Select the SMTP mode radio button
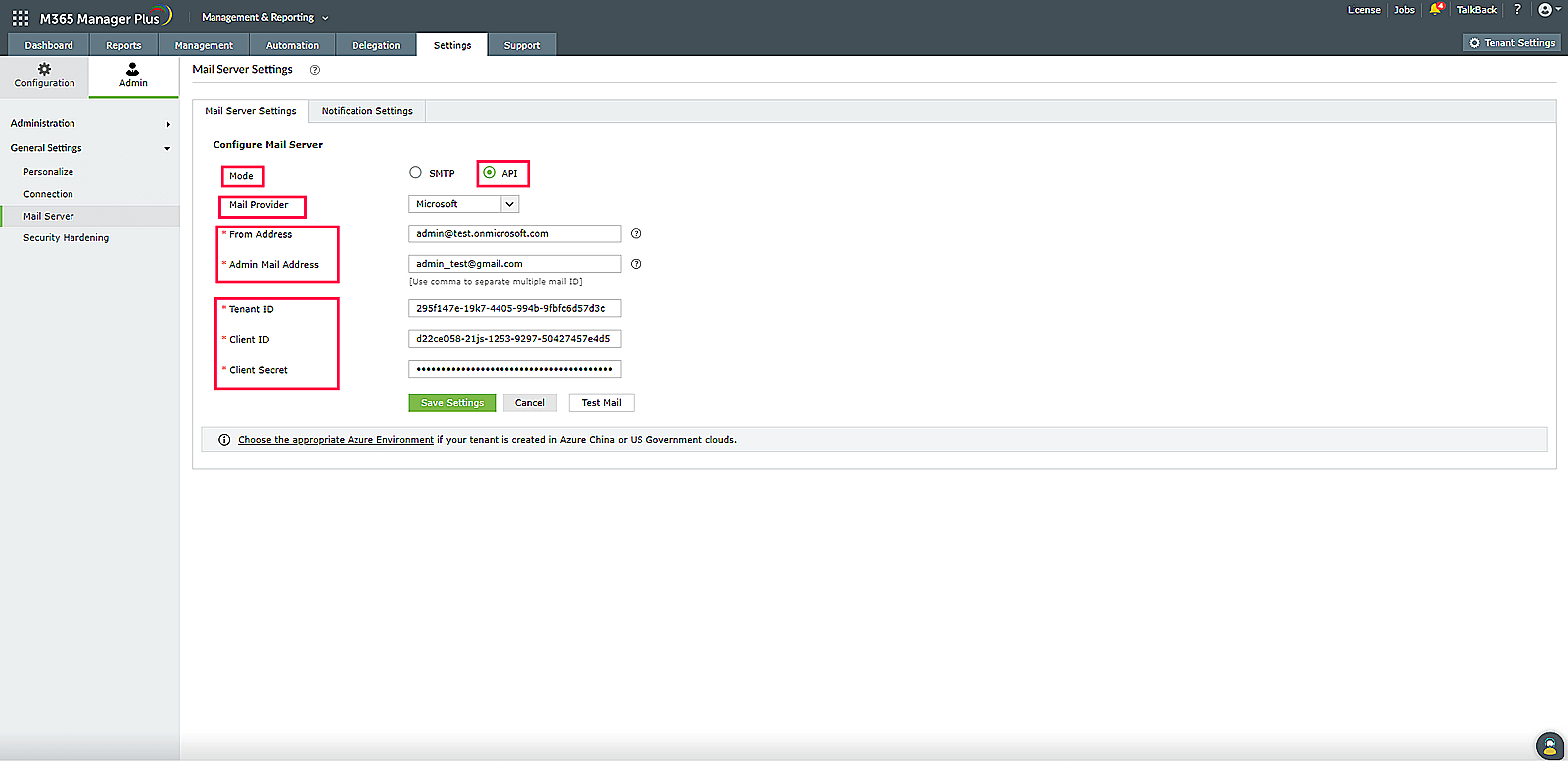The height and width of the screenshot is (761, 1568). coord(415,173)
